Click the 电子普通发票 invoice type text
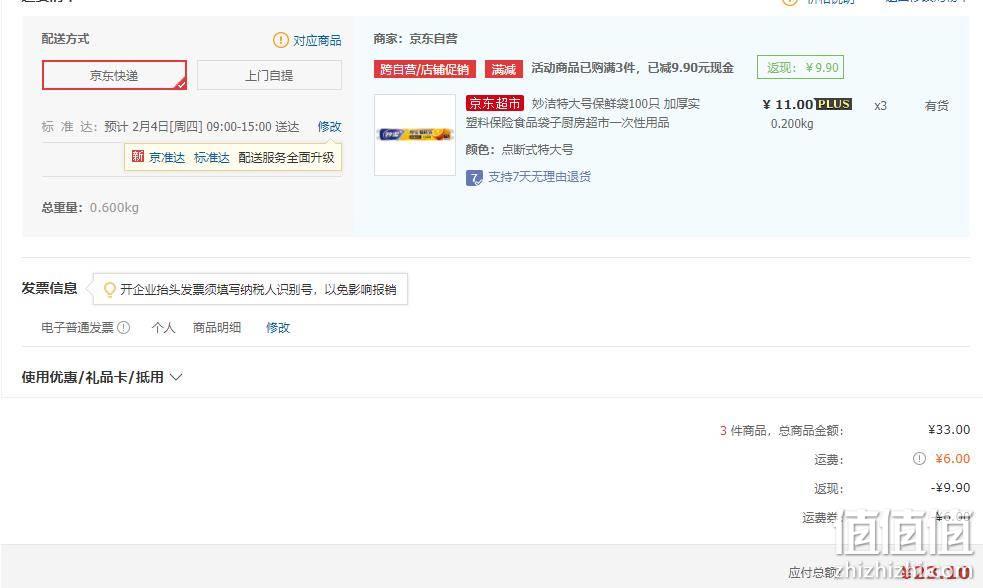Viewport: 983px width, 588px height. (78, 327)
